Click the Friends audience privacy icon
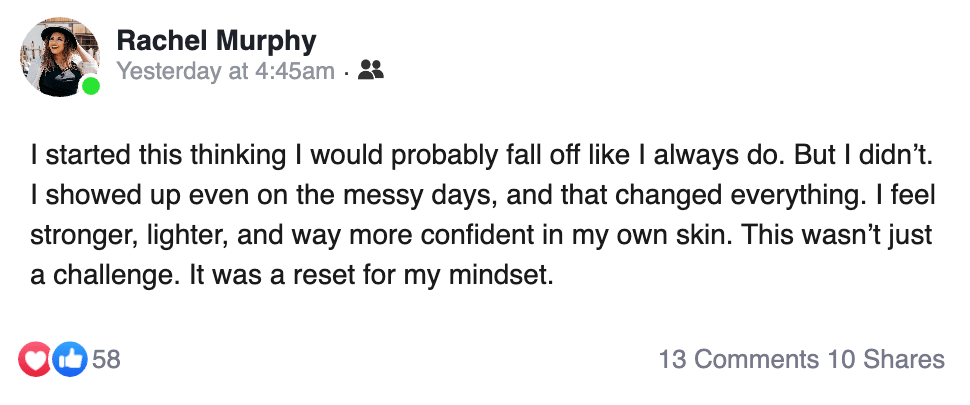The width and height of the screenshot is (970, 405). click(x=371, y=70)
